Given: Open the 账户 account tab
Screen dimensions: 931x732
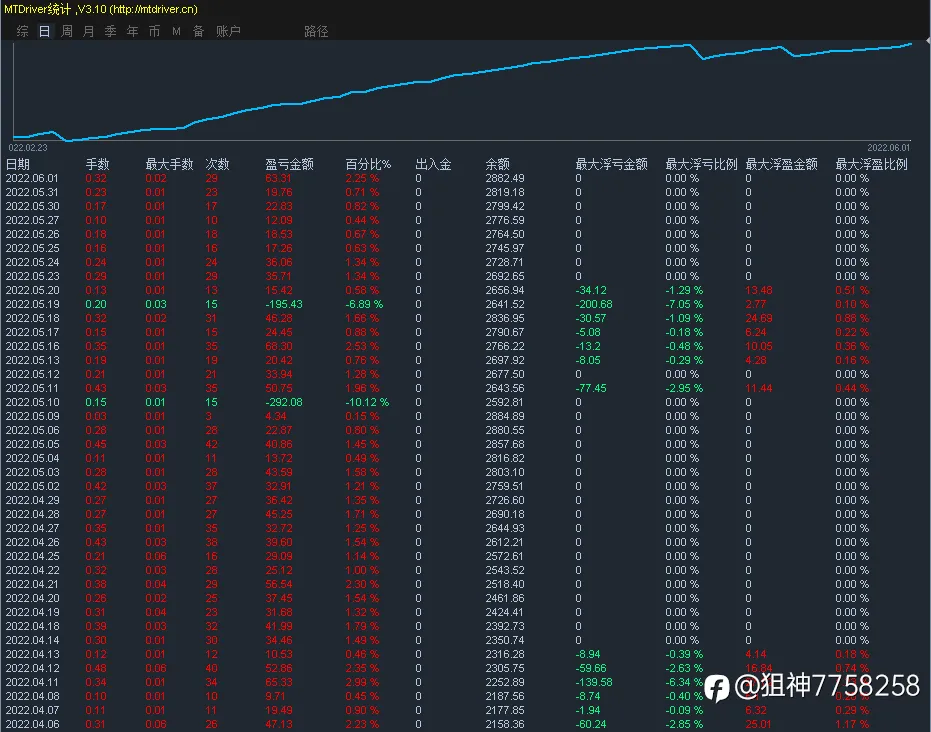Looking at the screenshot, I should [228, 31].
